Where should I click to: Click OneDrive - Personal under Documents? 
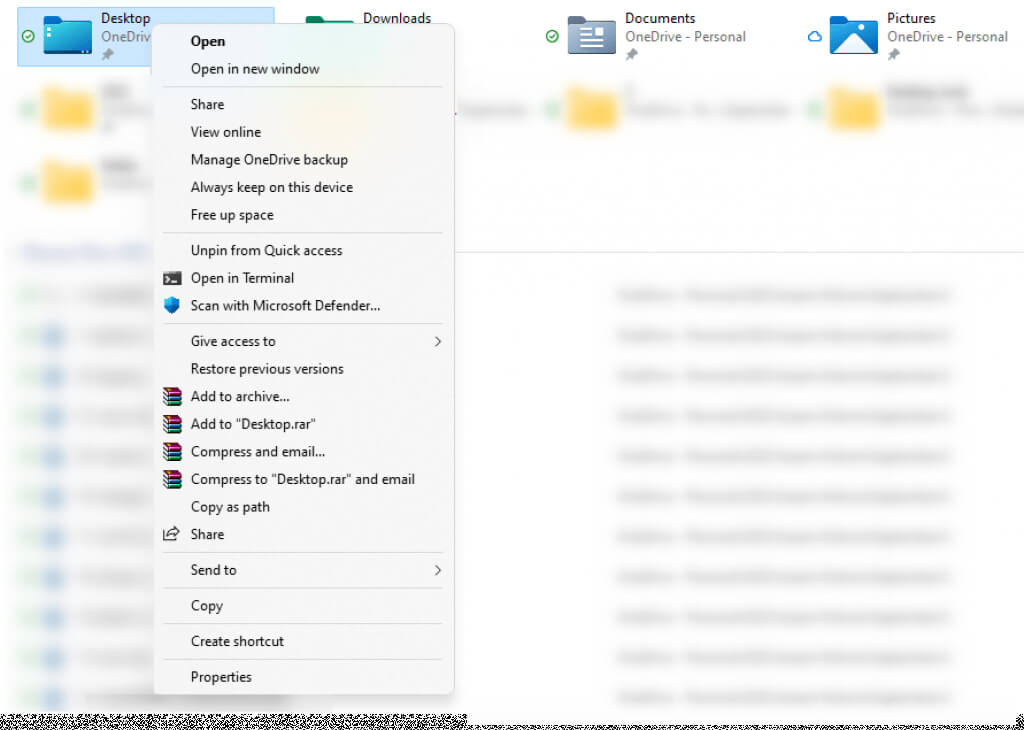[x=686, y=37]
